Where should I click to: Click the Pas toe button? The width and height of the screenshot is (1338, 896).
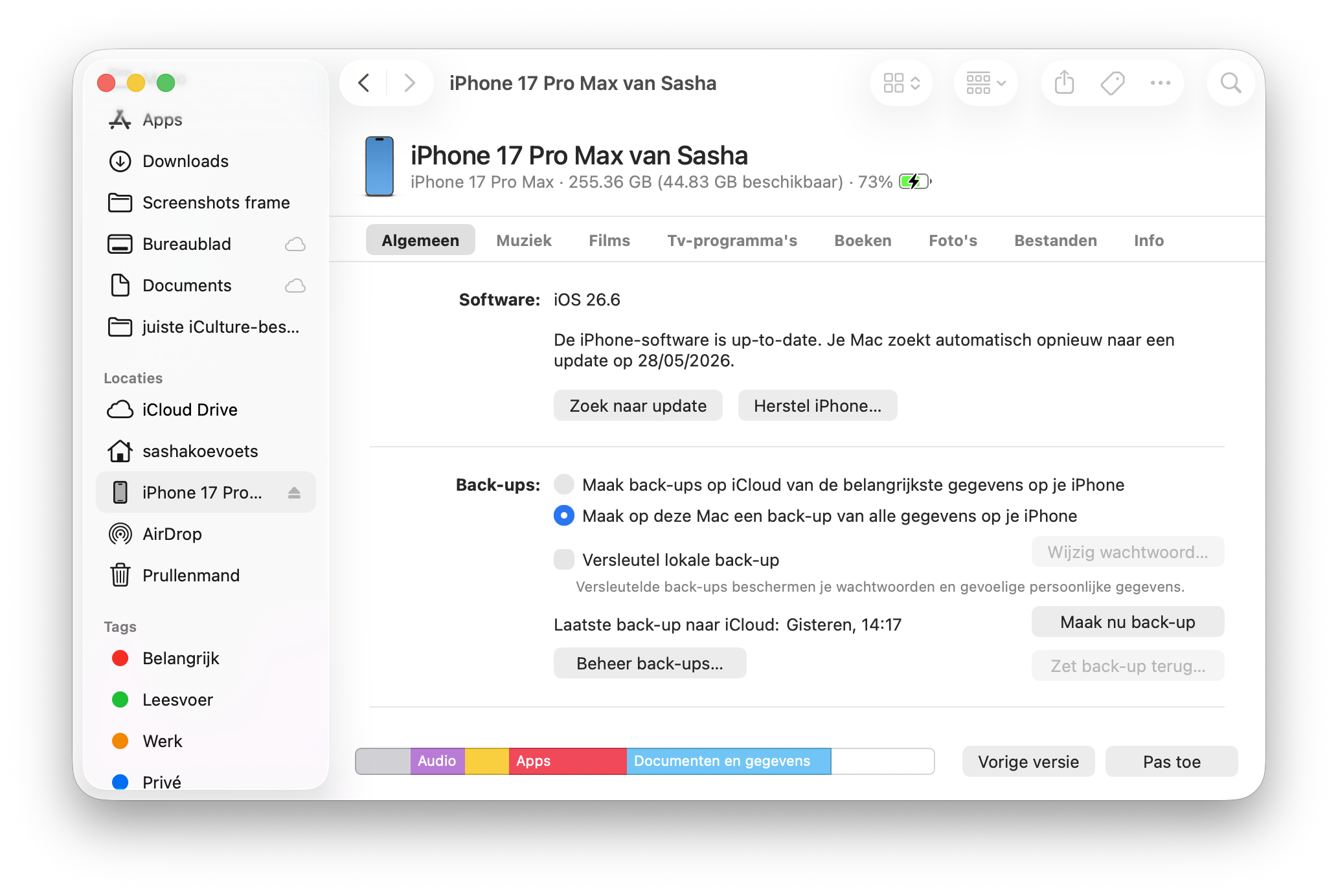coord(1172,762)
